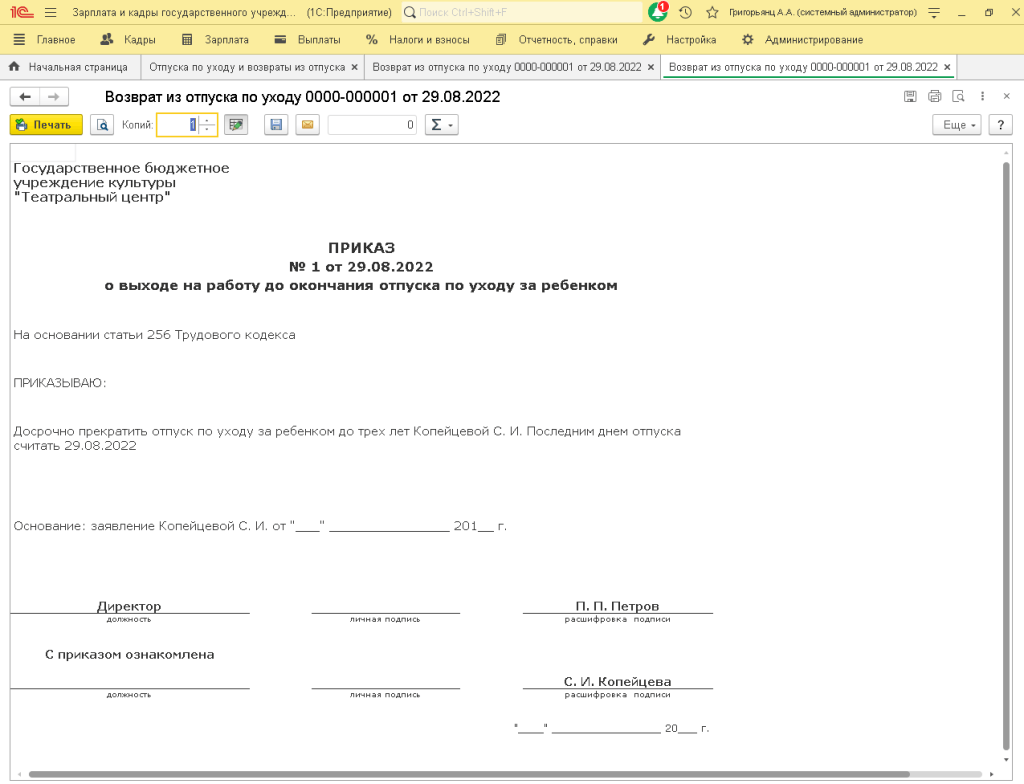Click the help question mark button

(x=1000, y=125)
